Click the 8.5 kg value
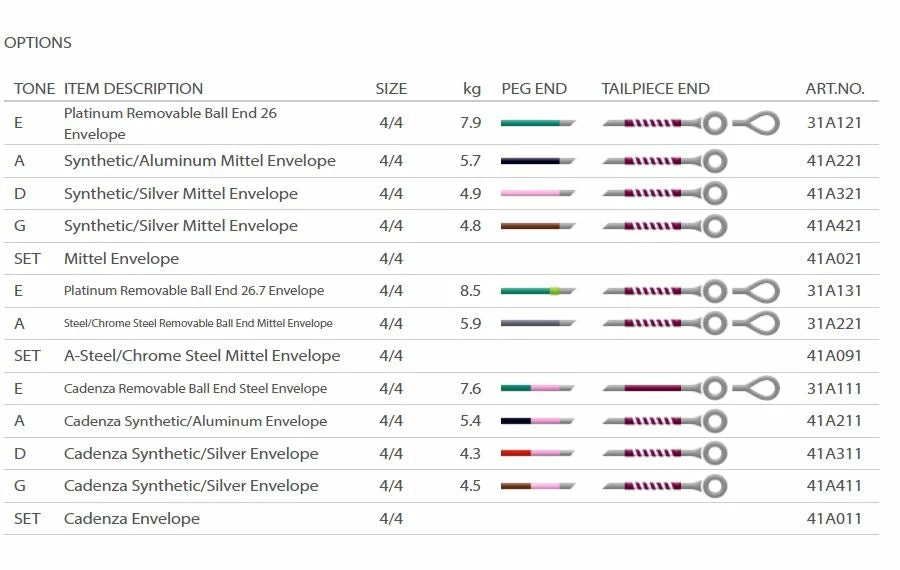900x570 pixels. tap(470, 291)
